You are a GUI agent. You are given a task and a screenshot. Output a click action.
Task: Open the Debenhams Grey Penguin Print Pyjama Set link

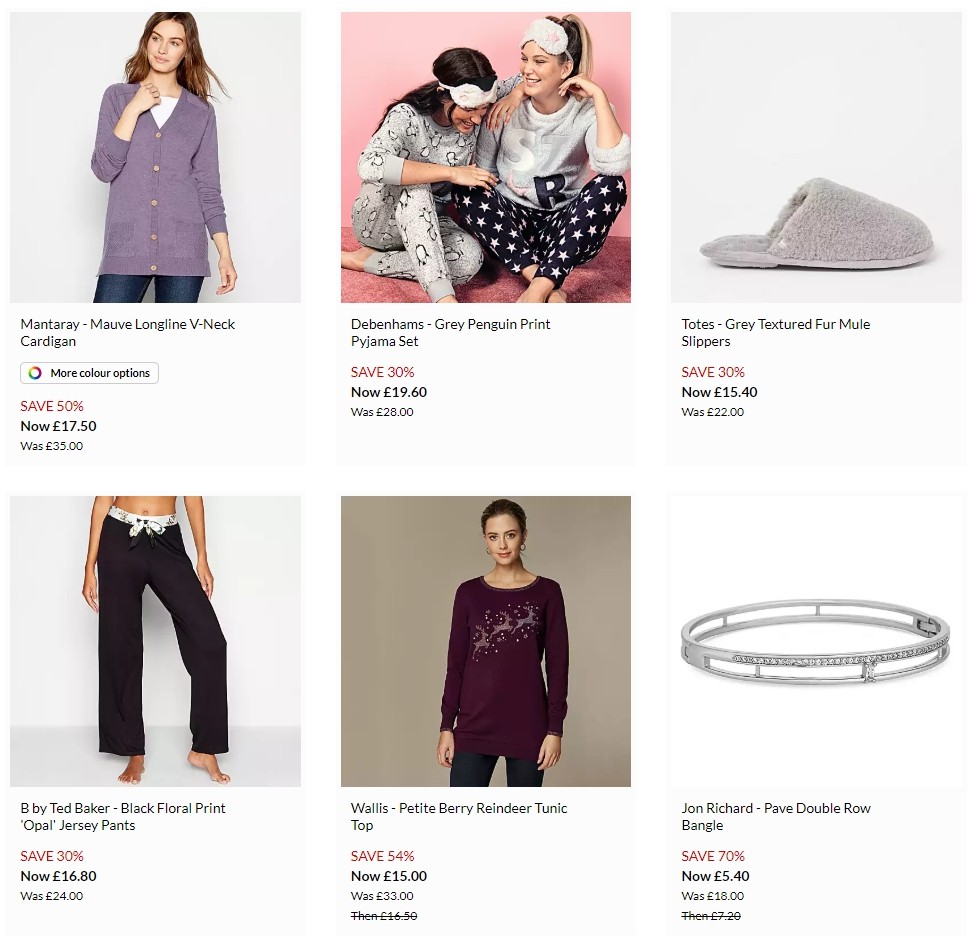tap(449, 332)
